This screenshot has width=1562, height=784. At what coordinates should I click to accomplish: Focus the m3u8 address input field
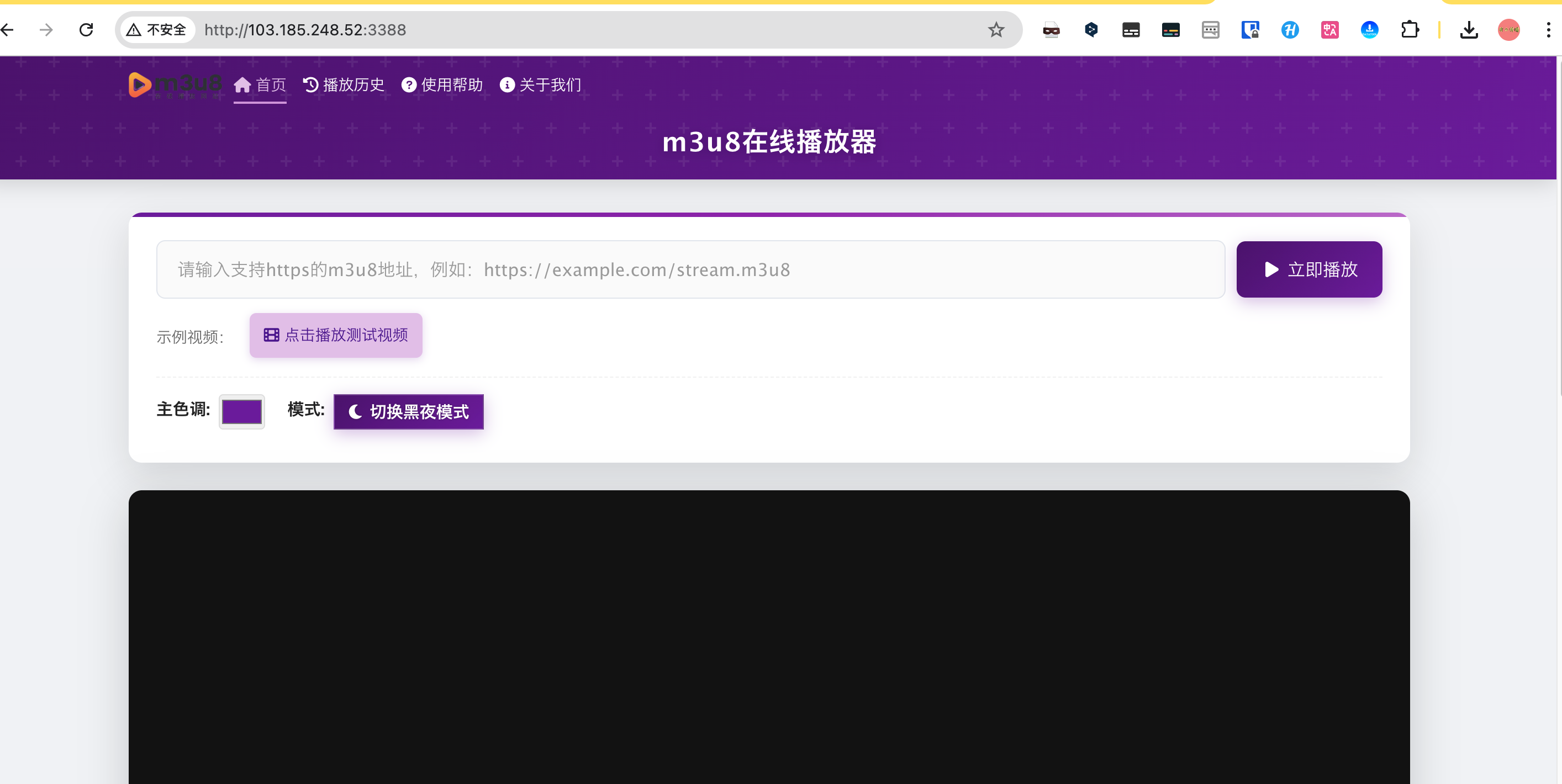[x=690, y=269]
